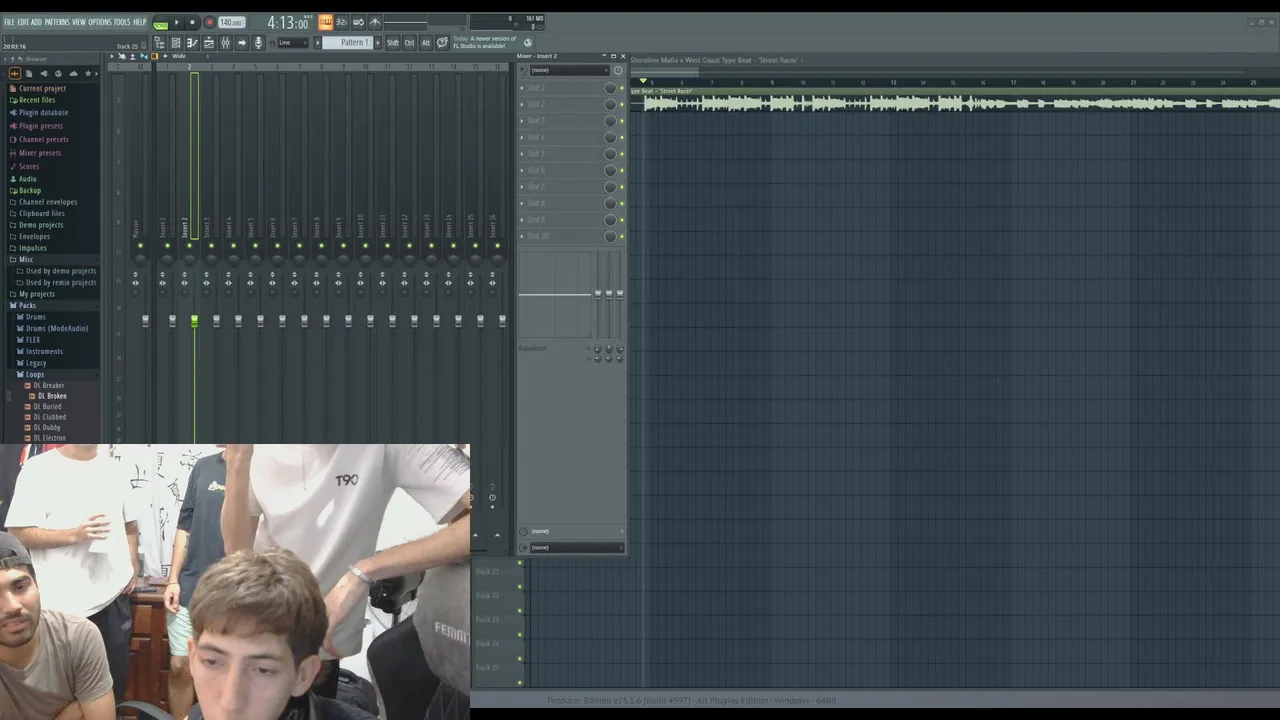
Task: Click the Shift key button
Action: point(393,43)
